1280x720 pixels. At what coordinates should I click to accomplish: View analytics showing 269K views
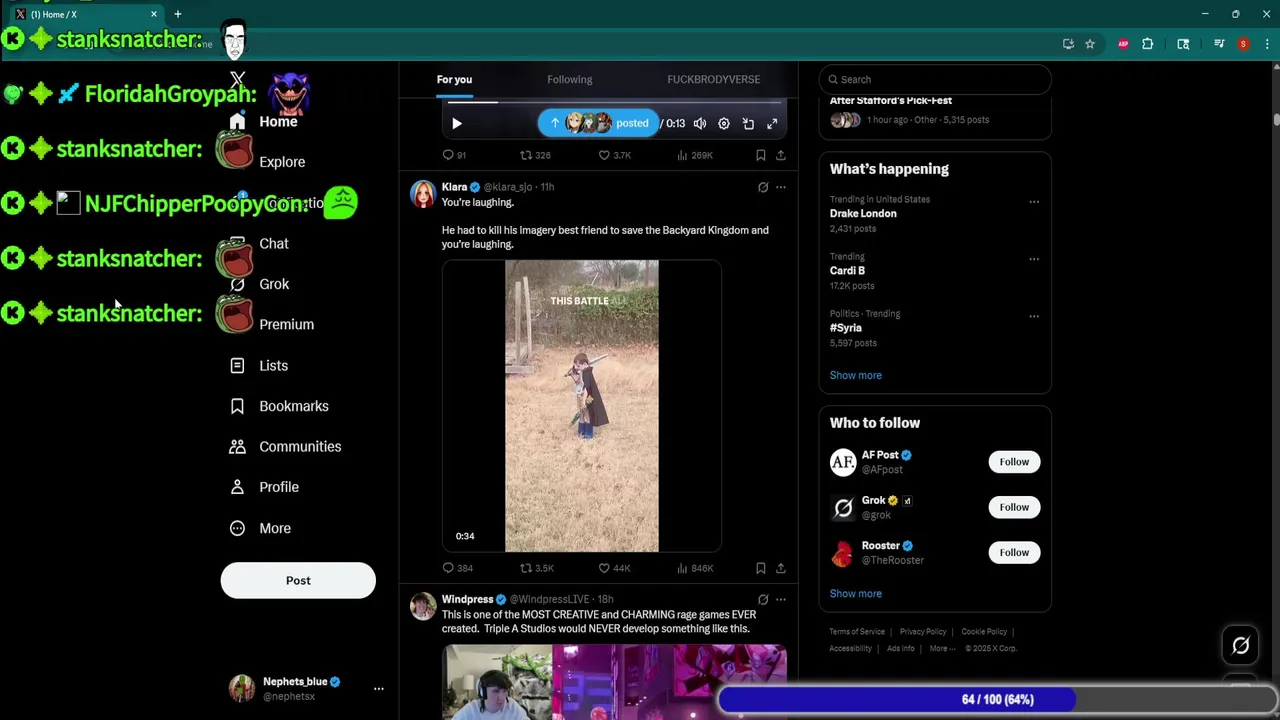(x=695, y=155)
